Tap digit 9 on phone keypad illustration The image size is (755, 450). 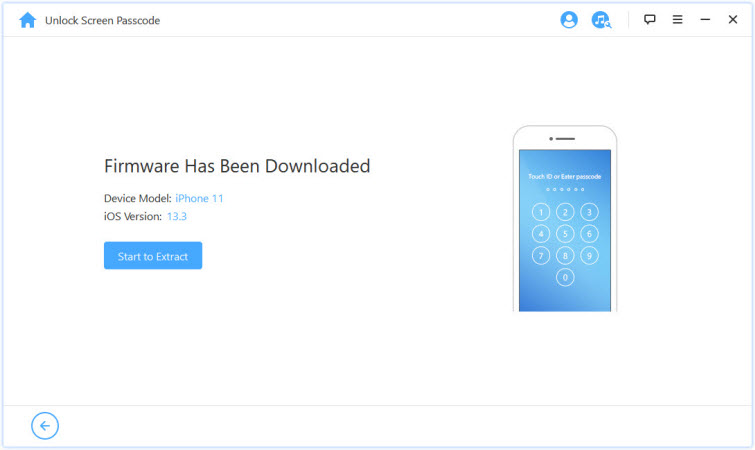(x=589, y=256)
